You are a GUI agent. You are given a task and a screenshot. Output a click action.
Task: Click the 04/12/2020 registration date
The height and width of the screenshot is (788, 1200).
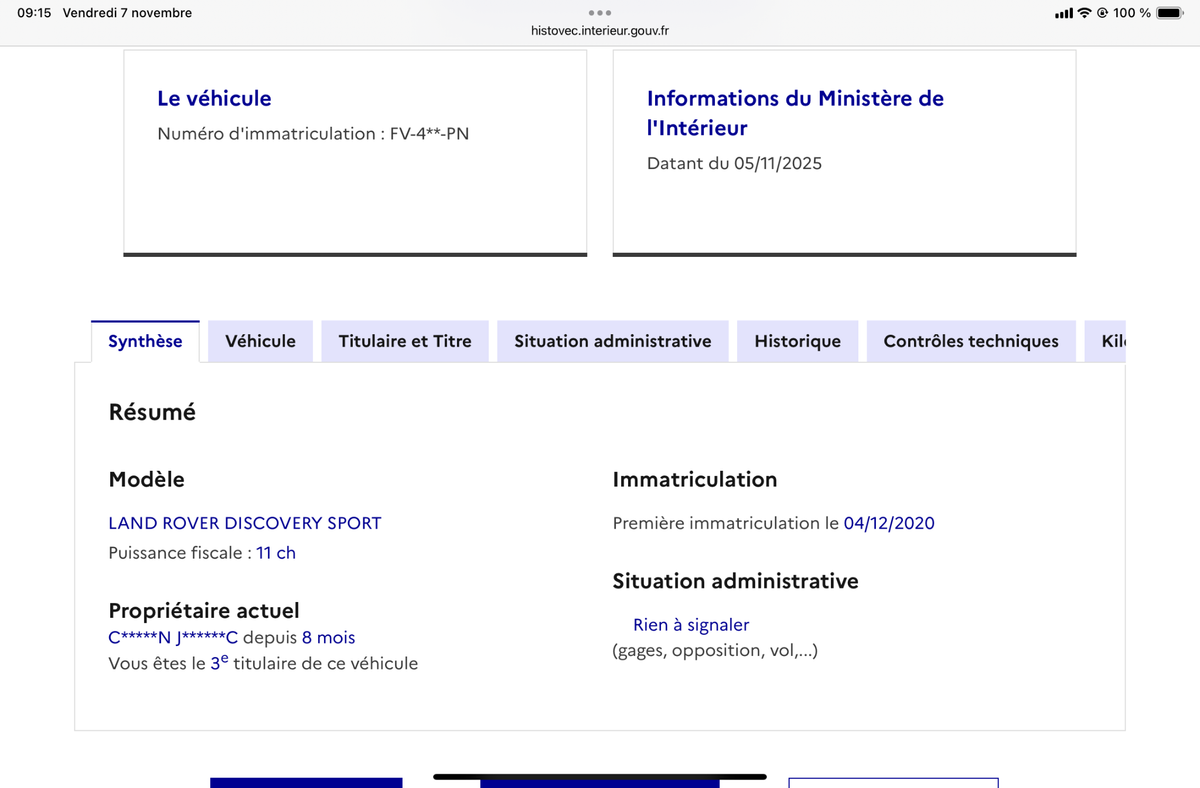tap(889, 523)
